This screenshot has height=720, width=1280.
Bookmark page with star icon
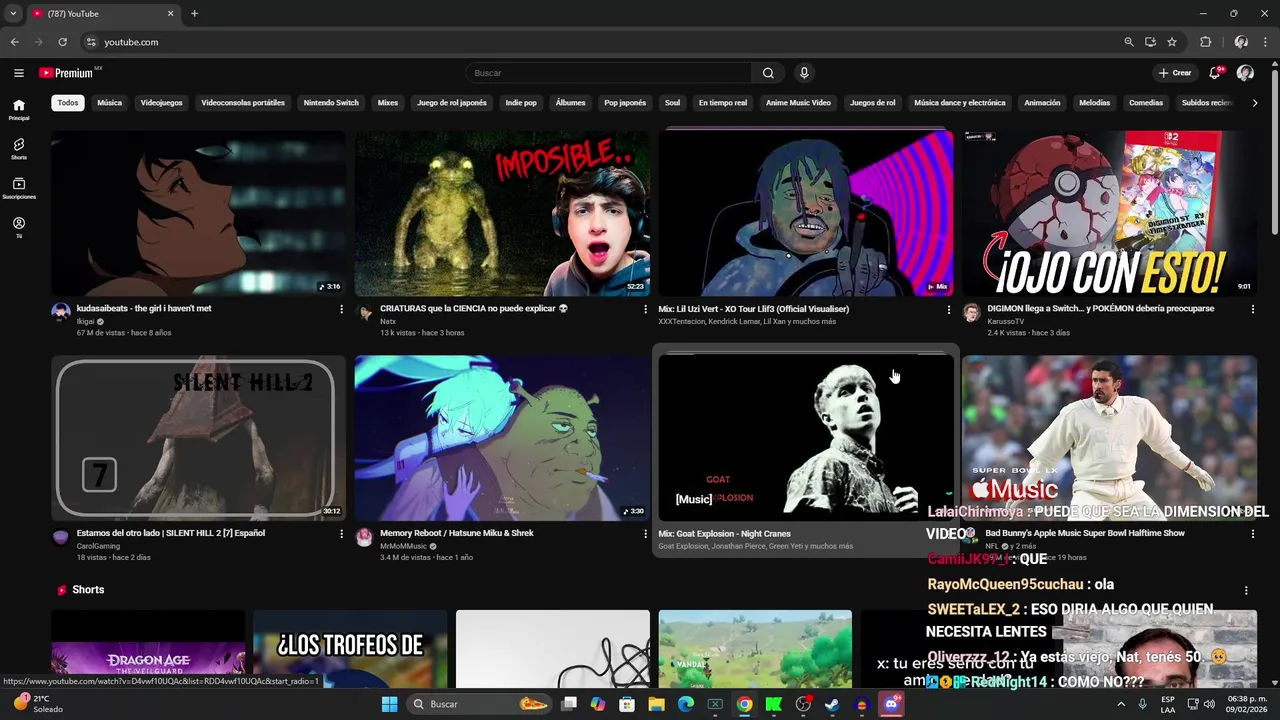click(1172, 42)
